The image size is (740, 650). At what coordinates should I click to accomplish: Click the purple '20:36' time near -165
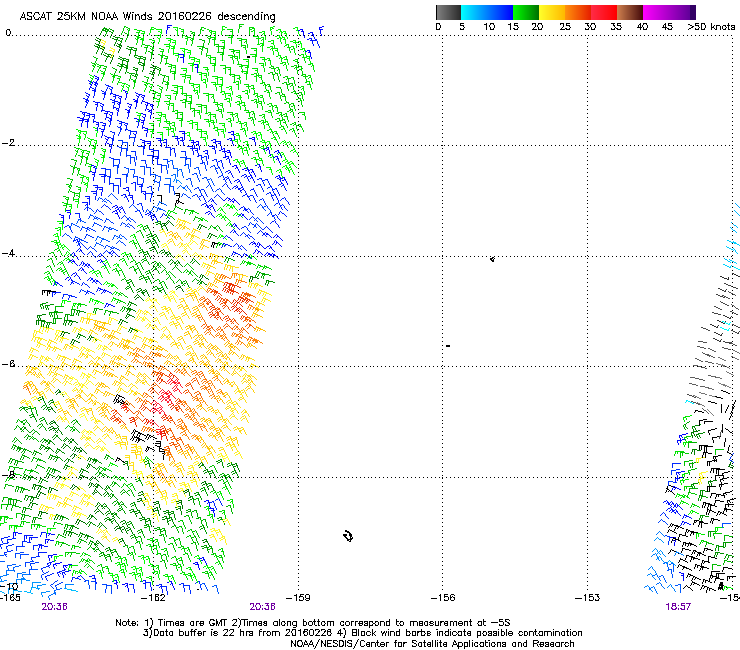click(54, 607)
